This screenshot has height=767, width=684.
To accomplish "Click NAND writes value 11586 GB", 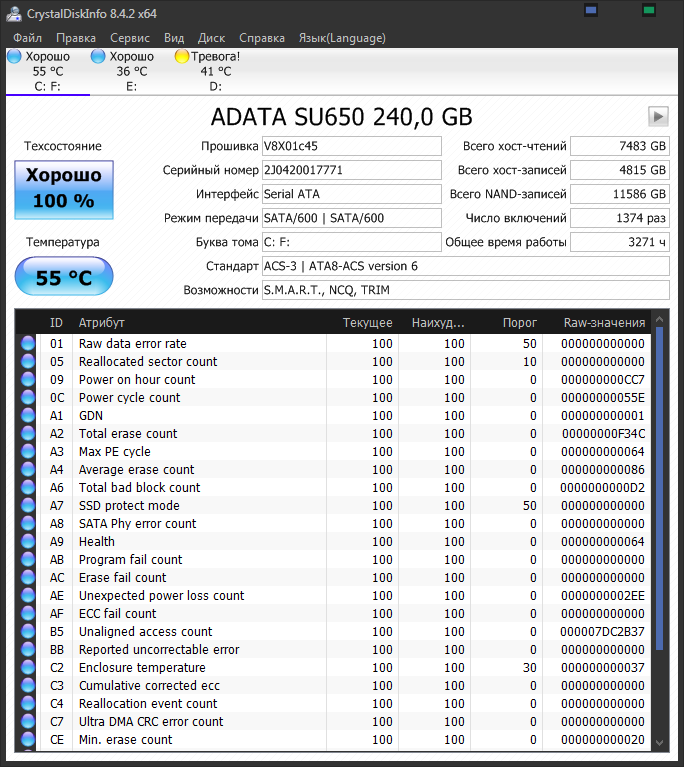I will pyautogui.click(x=620, y=194).
